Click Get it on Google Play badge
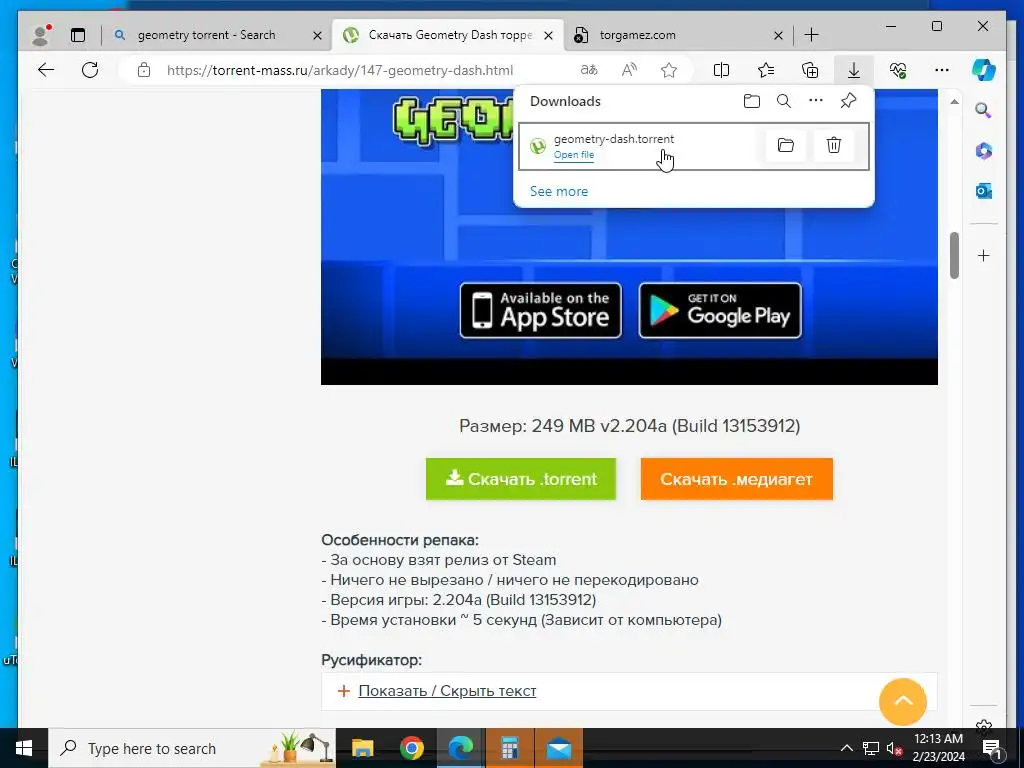This screenshot has height=768, width=1024. tap(720, 310)
